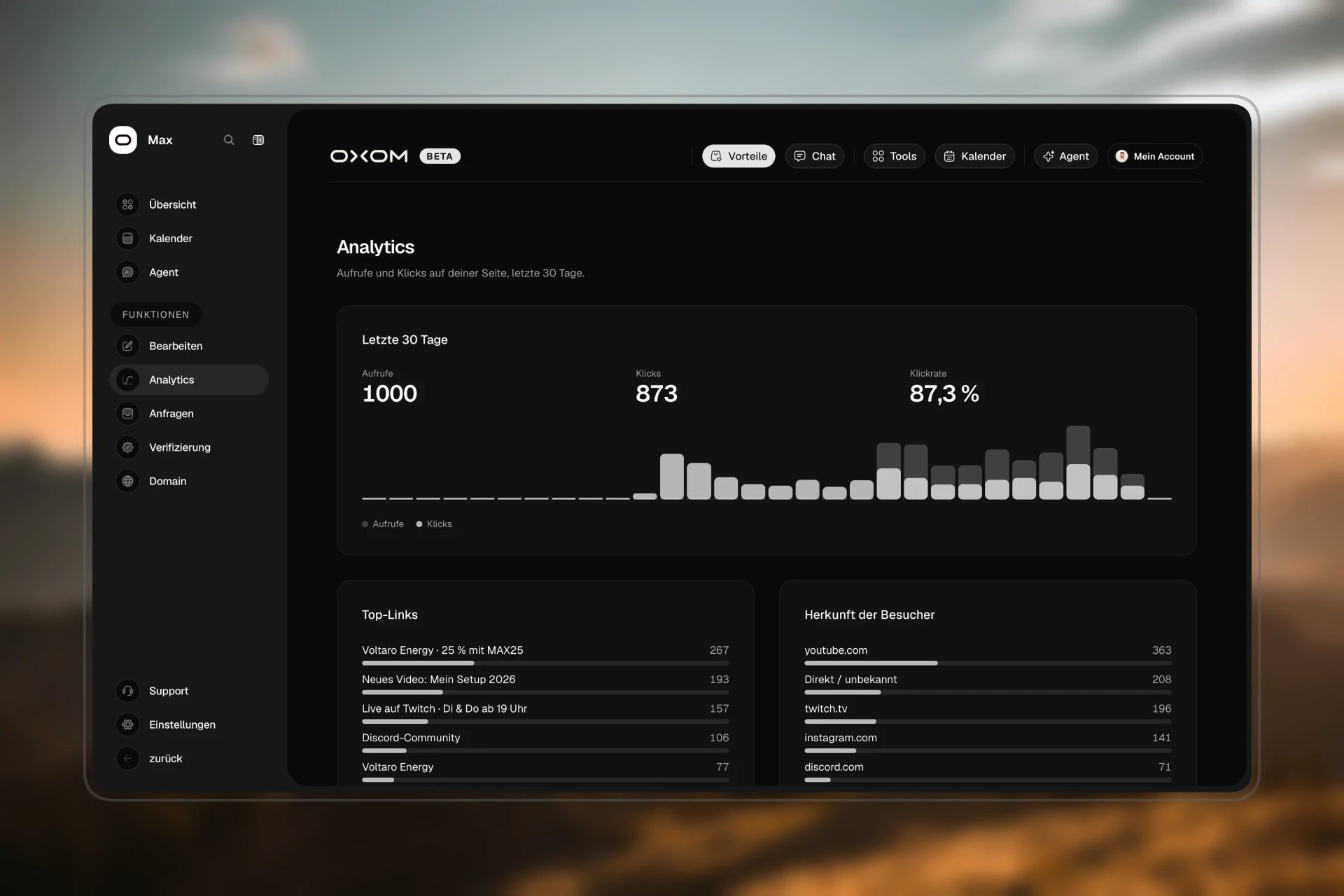Open the Vorteile tab in header
Screen dimensions: 1344x896
[738, 156]
